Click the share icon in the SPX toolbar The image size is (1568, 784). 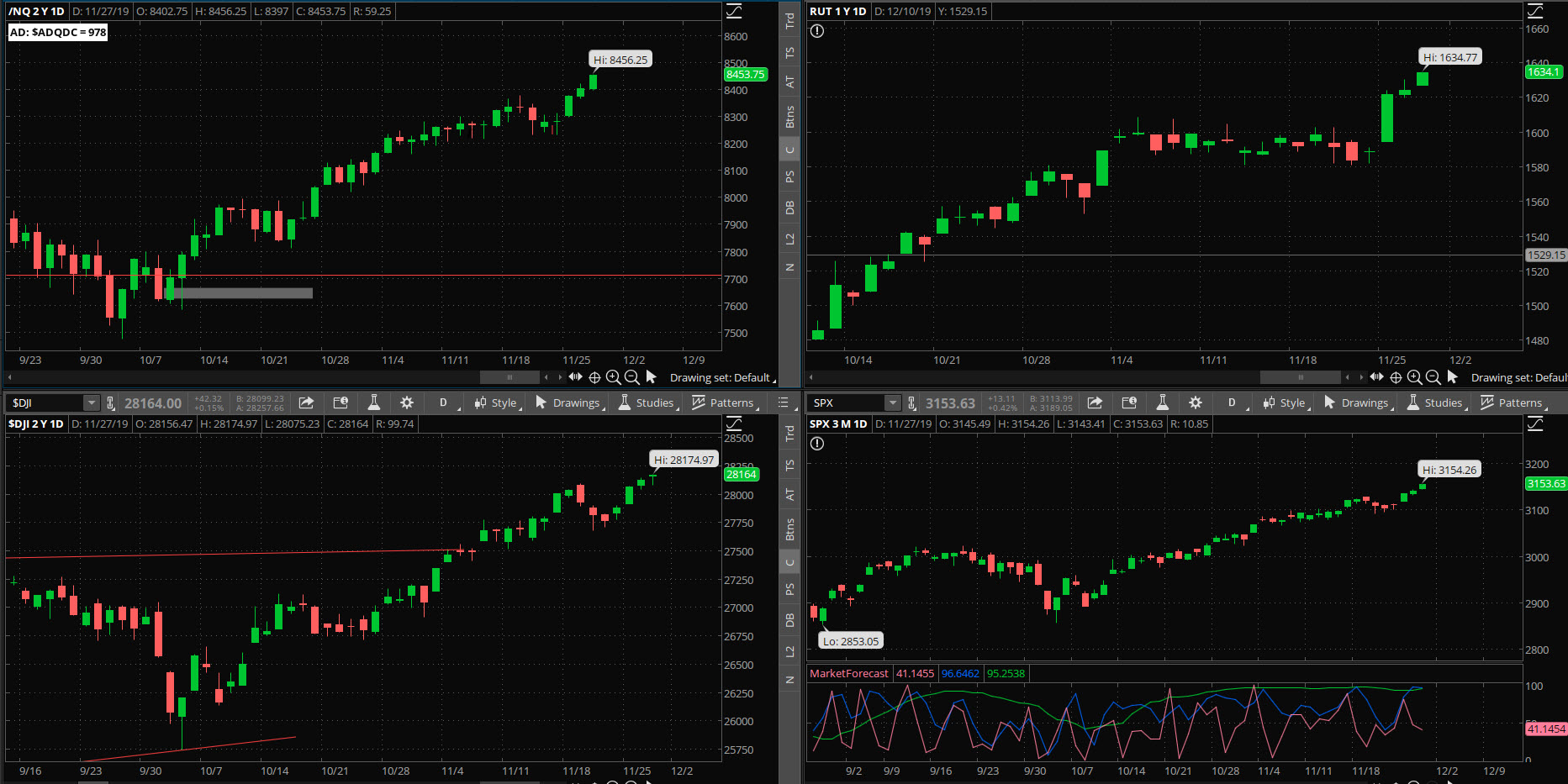(1095, 403)
